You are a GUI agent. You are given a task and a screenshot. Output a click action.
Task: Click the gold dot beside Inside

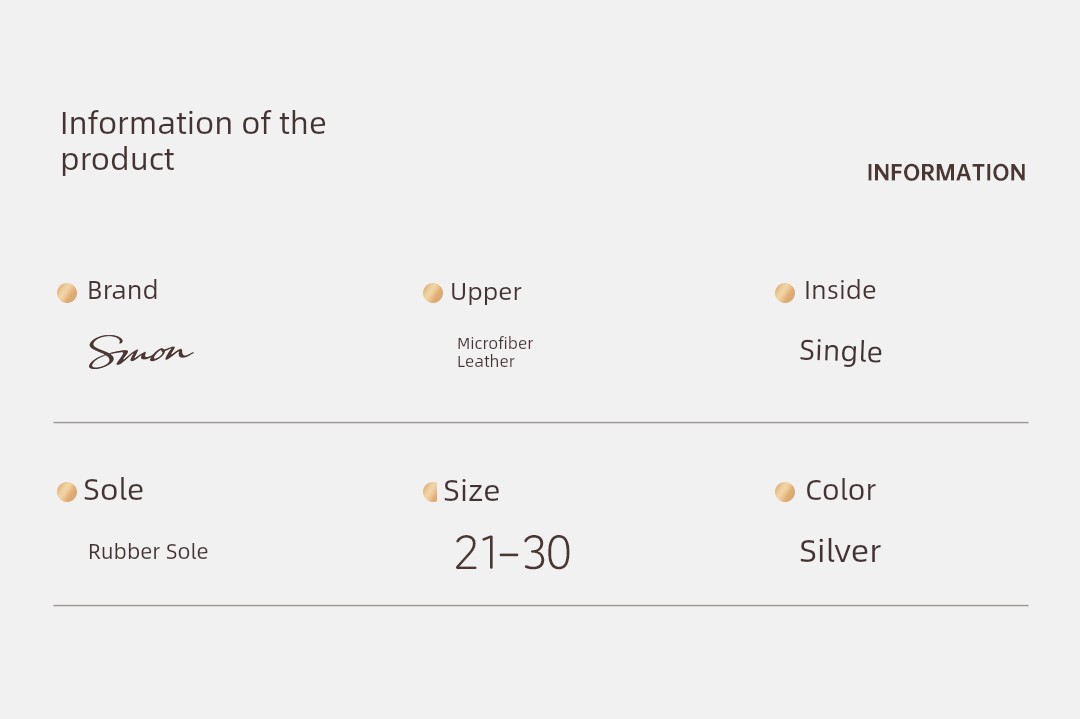[785, 293]
